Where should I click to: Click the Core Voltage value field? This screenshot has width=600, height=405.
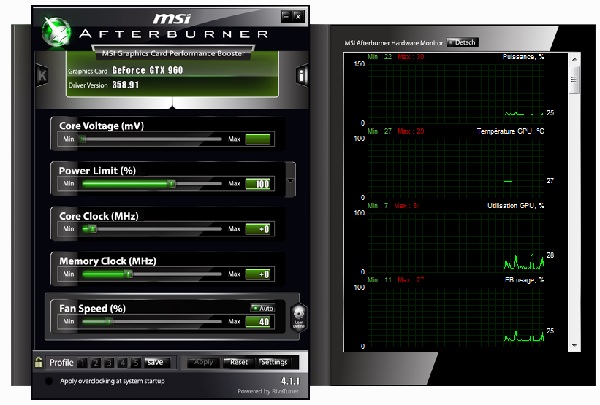258,139
